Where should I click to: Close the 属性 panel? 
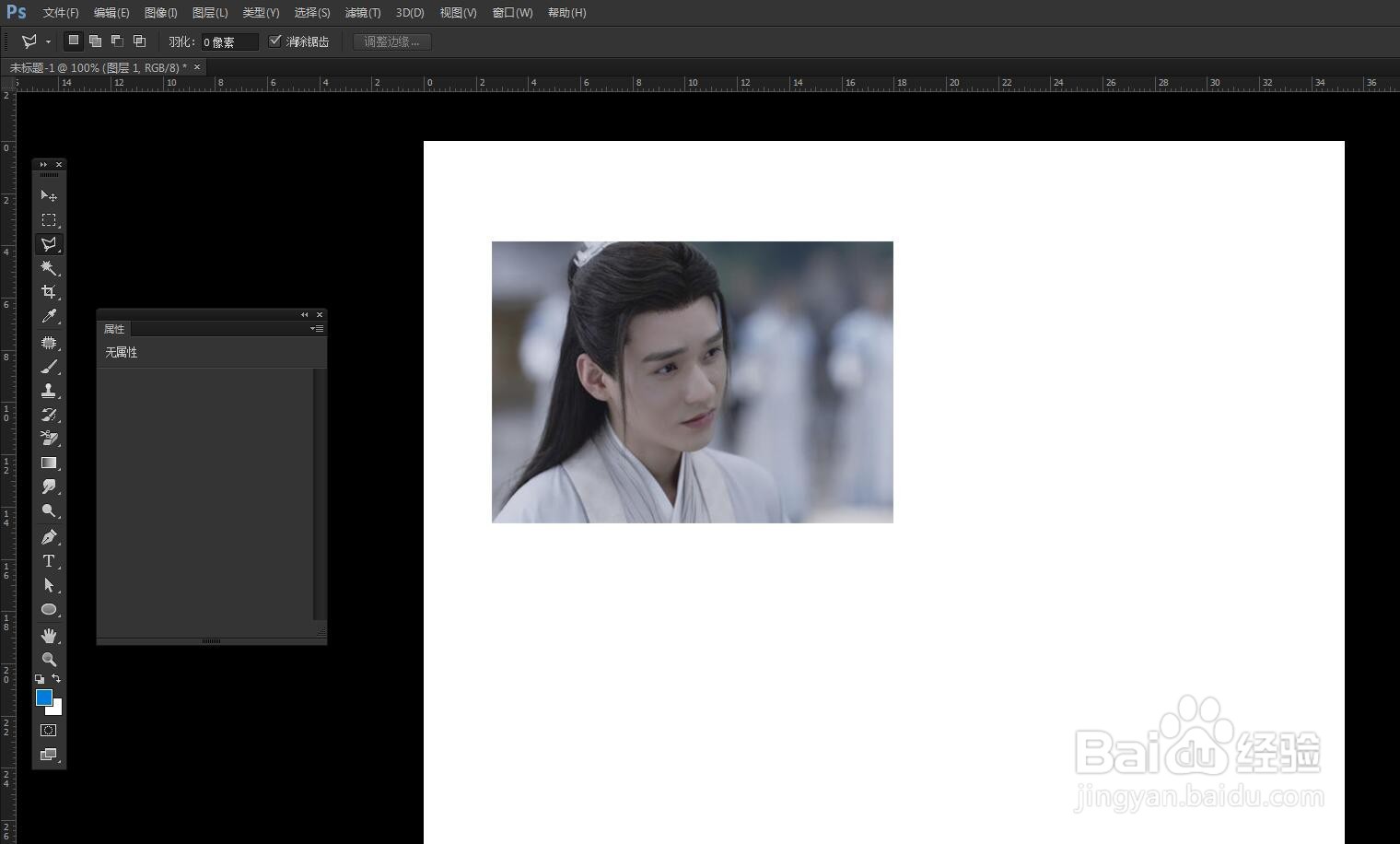point(320,315)
